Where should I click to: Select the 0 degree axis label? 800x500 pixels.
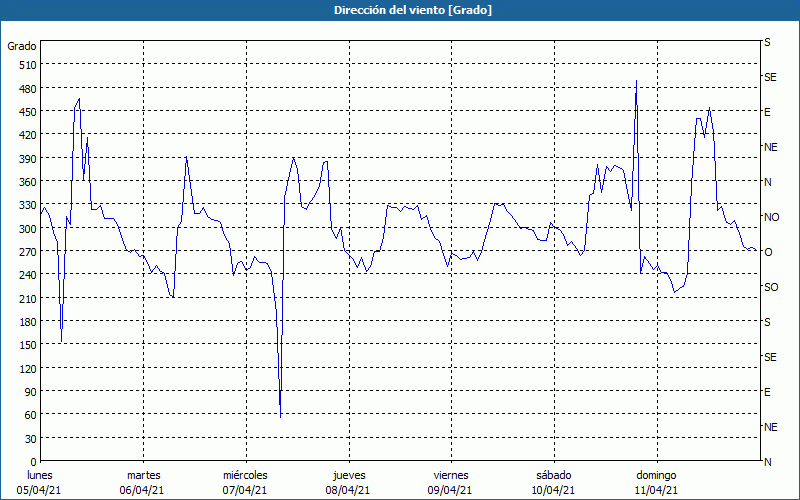(34, 462)
